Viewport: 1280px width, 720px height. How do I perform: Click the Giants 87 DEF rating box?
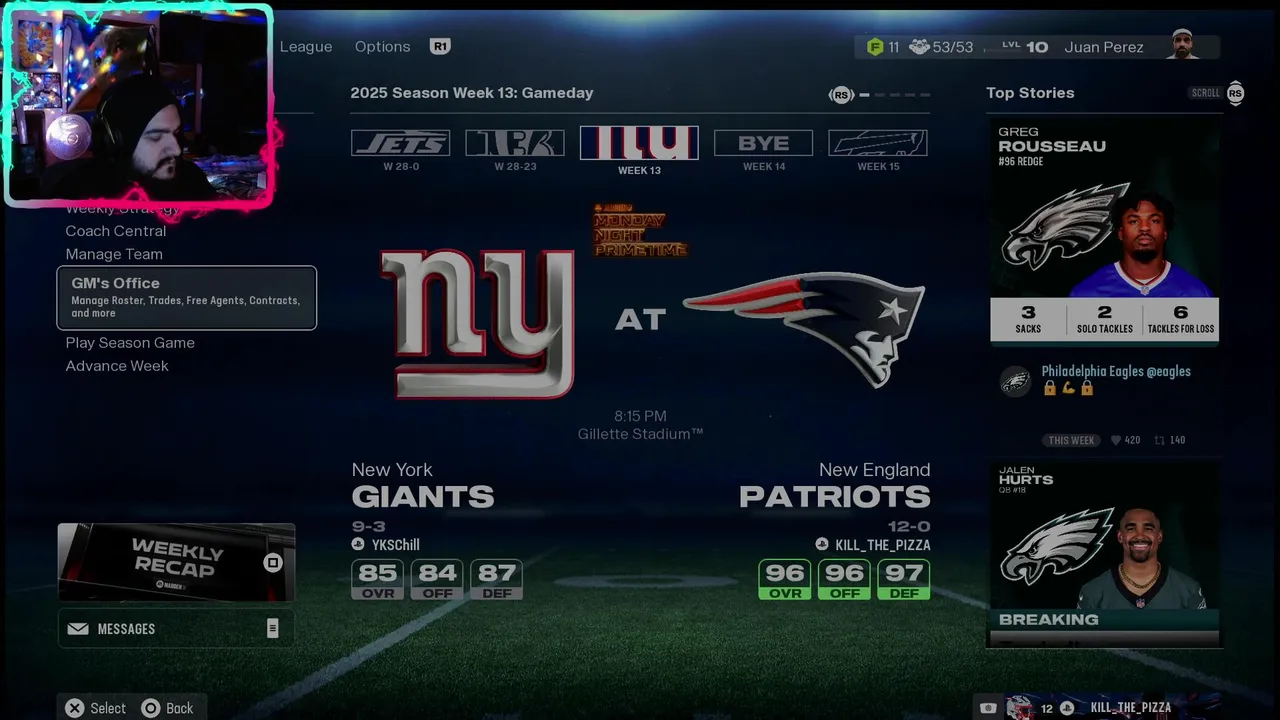tap(497, 579)
